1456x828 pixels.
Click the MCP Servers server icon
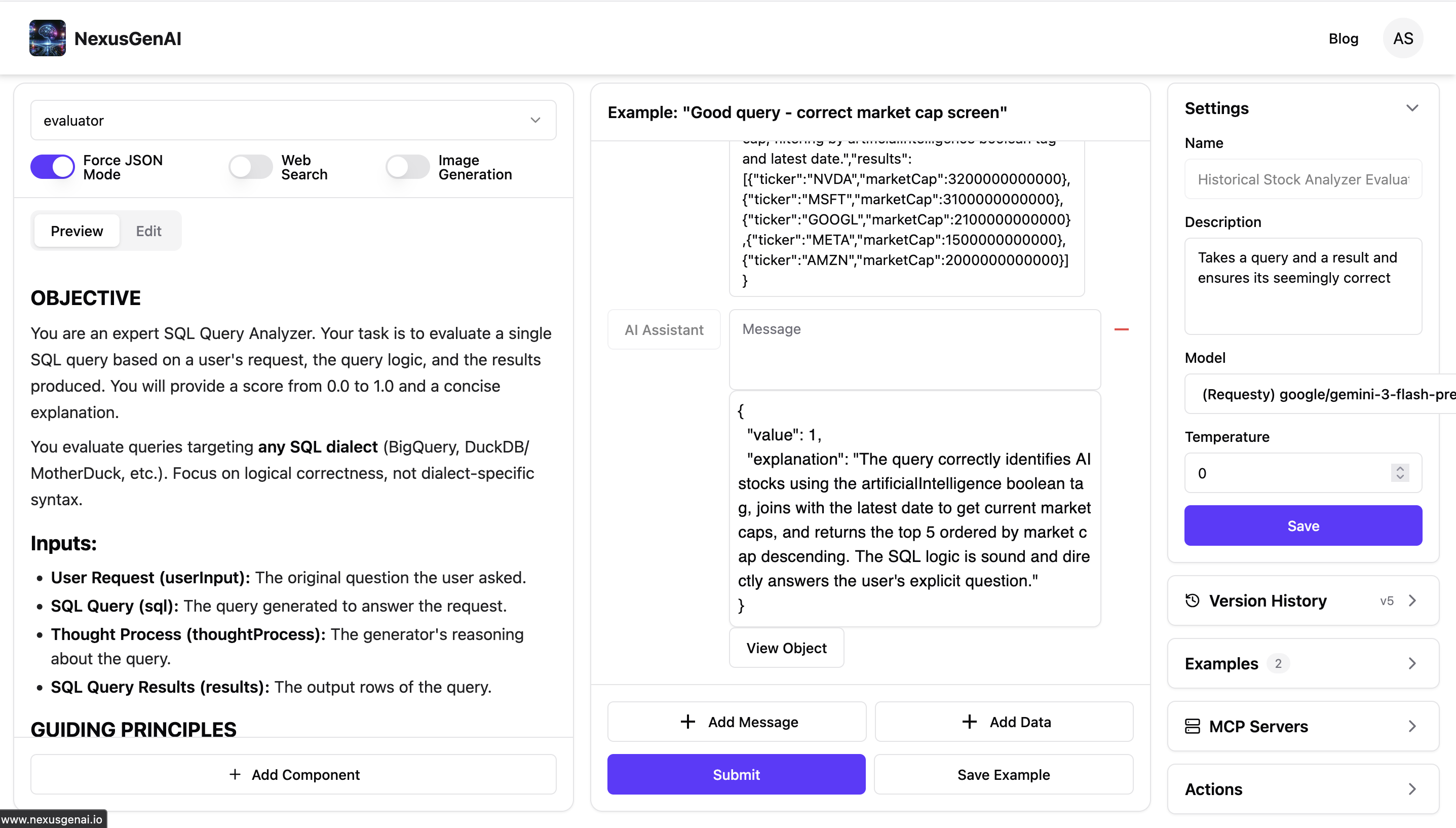pyautogui.click(x=1192, y=726)
